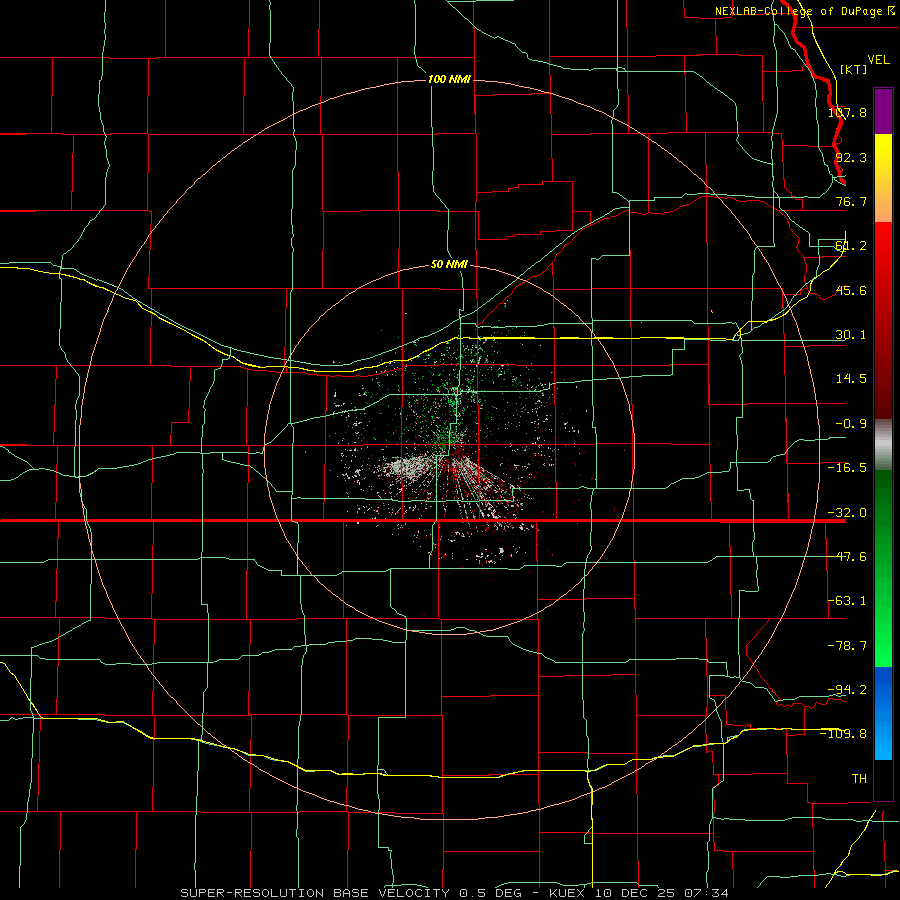The height and width of the screenshot is (900, 900).
Task: Click the 107.8 velocity scale value
Action: (847, 112)
